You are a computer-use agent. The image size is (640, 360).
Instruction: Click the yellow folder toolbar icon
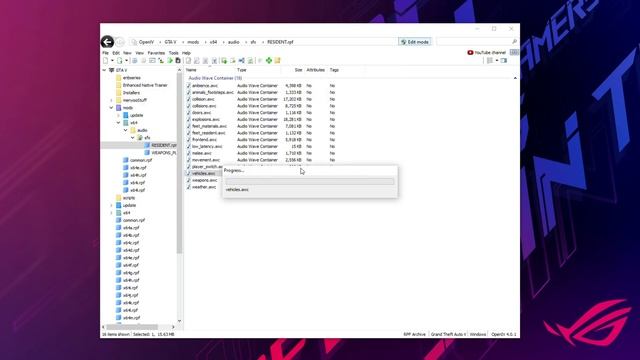[x=278, y=60]
